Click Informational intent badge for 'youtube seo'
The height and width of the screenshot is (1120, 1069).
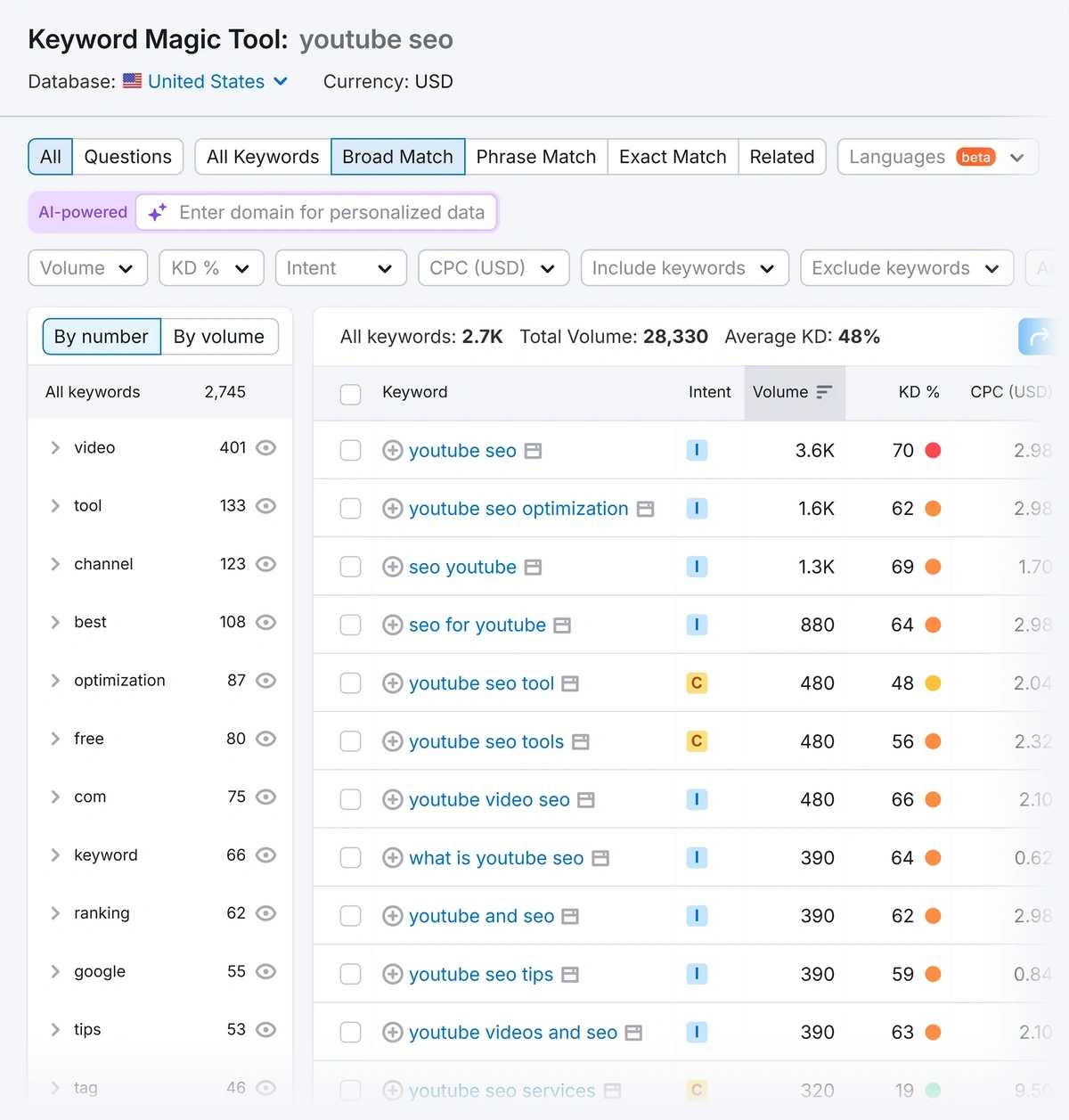click(697, 451)
